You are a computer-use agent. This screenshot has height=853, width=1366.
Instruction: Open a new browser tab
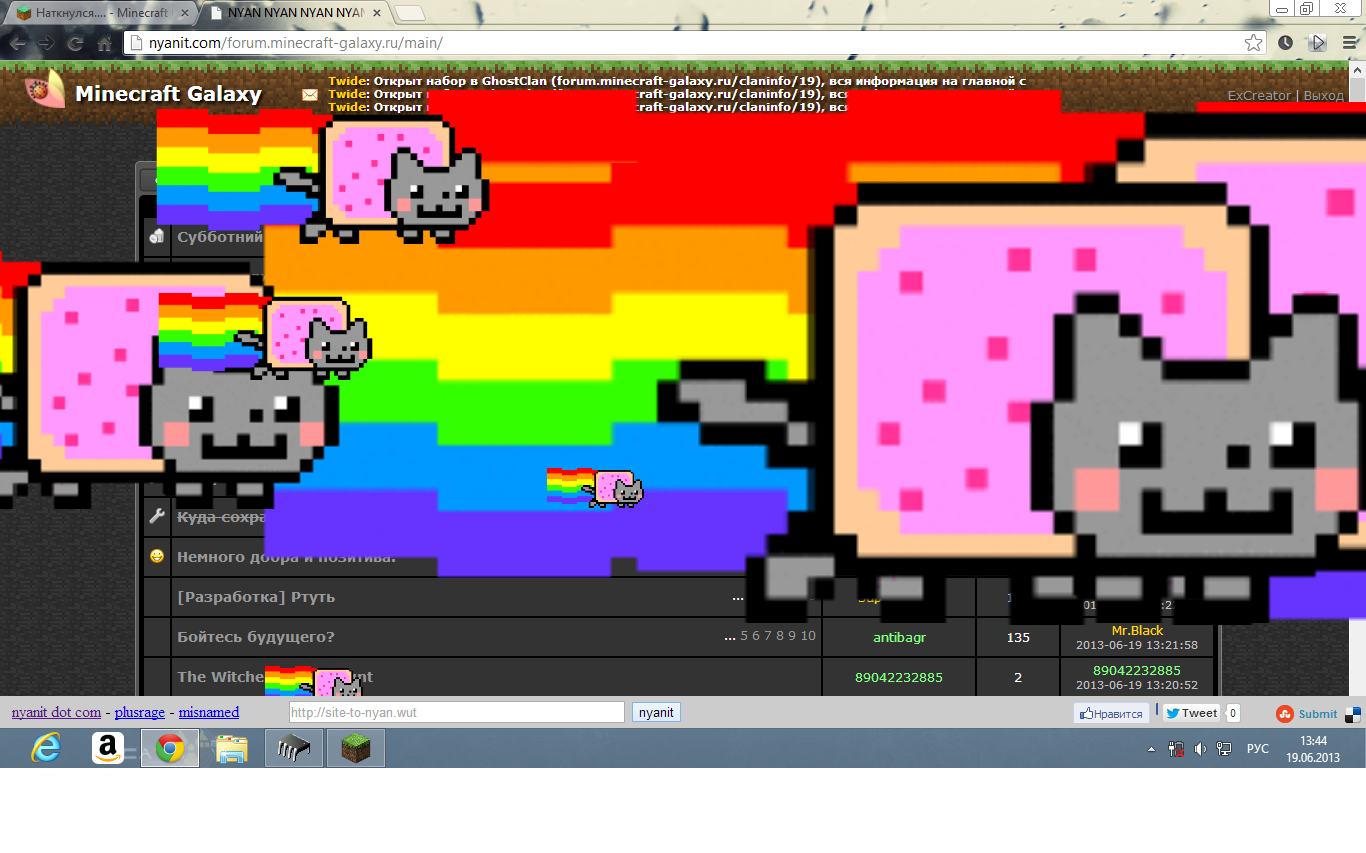[x=410, y=14]
